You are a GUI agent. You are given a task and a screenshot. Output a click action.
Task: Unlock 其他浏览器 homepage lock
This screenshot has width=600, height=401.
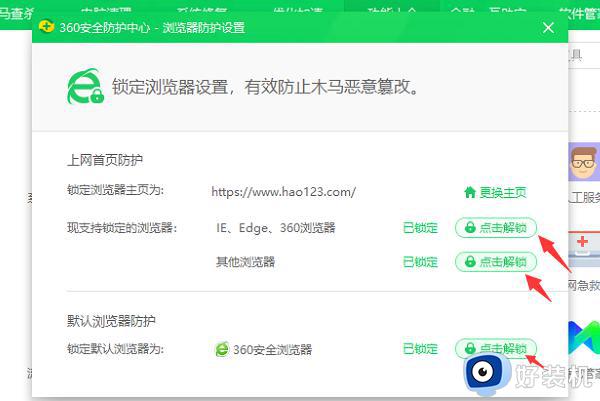[496, 262]
